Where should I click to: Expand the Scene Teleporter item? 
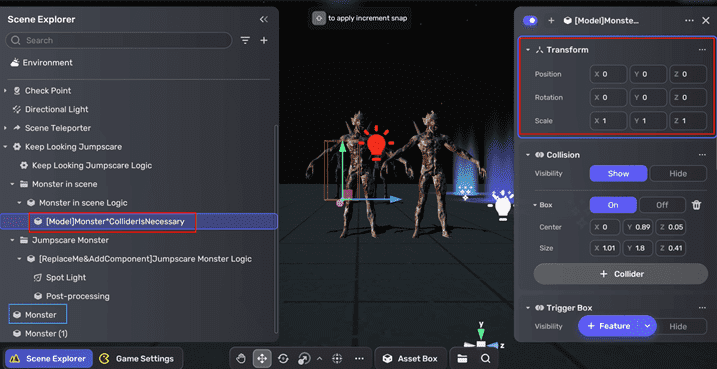5,128
